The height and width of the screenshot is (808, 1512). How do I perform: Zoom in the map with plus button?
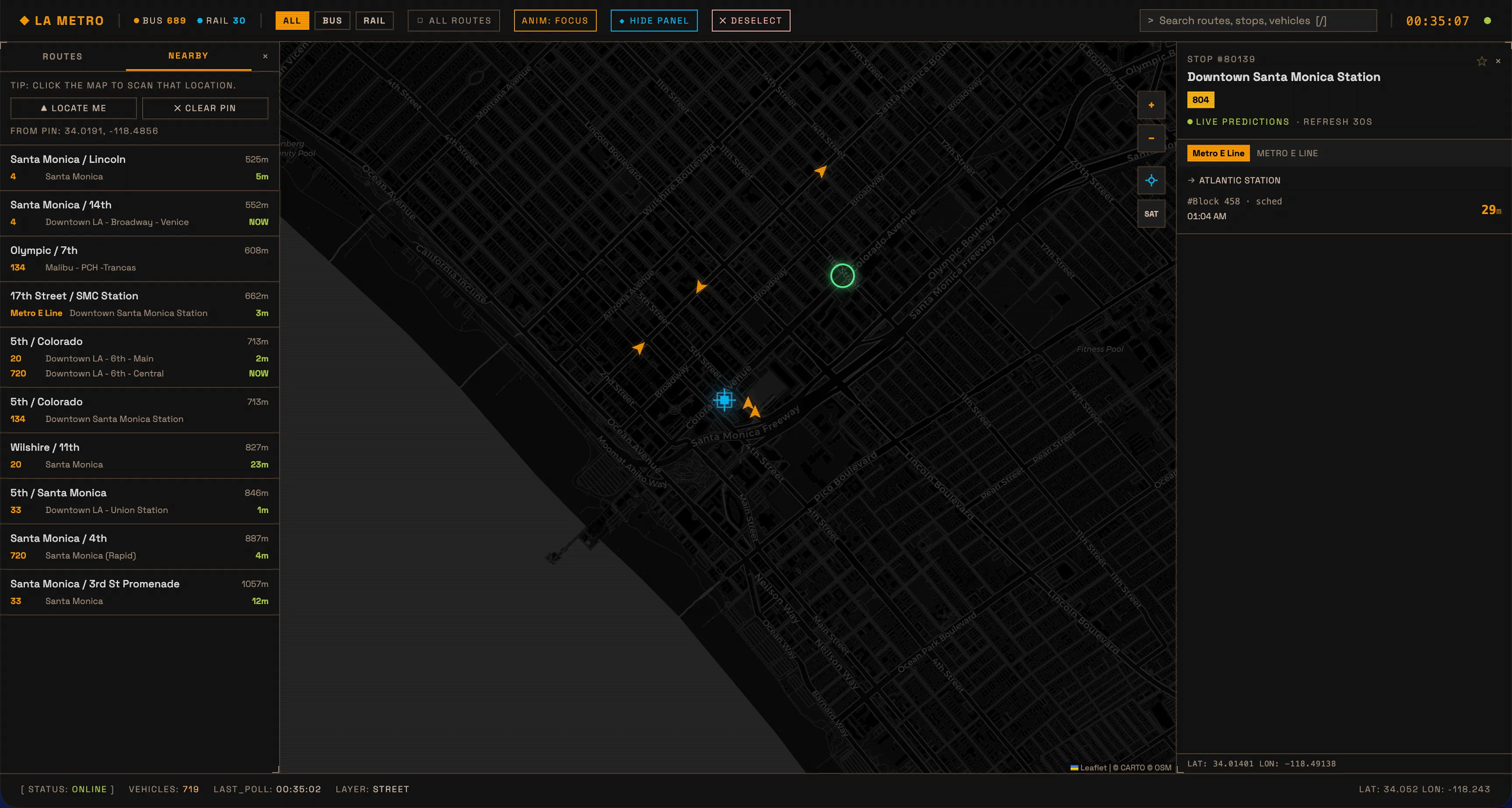1151,105
